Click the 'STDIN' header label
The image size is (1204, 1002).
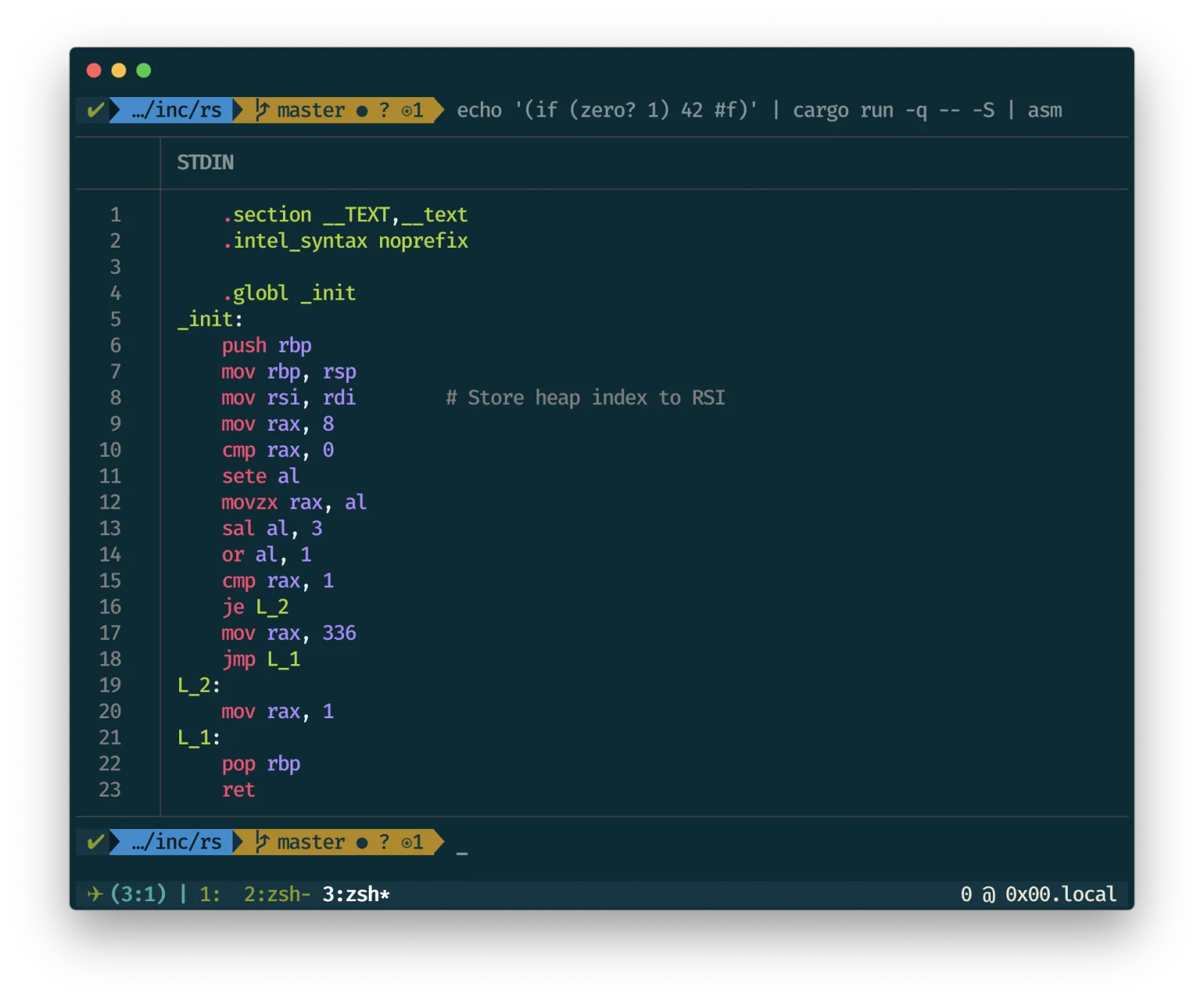[x=205, y=162]
